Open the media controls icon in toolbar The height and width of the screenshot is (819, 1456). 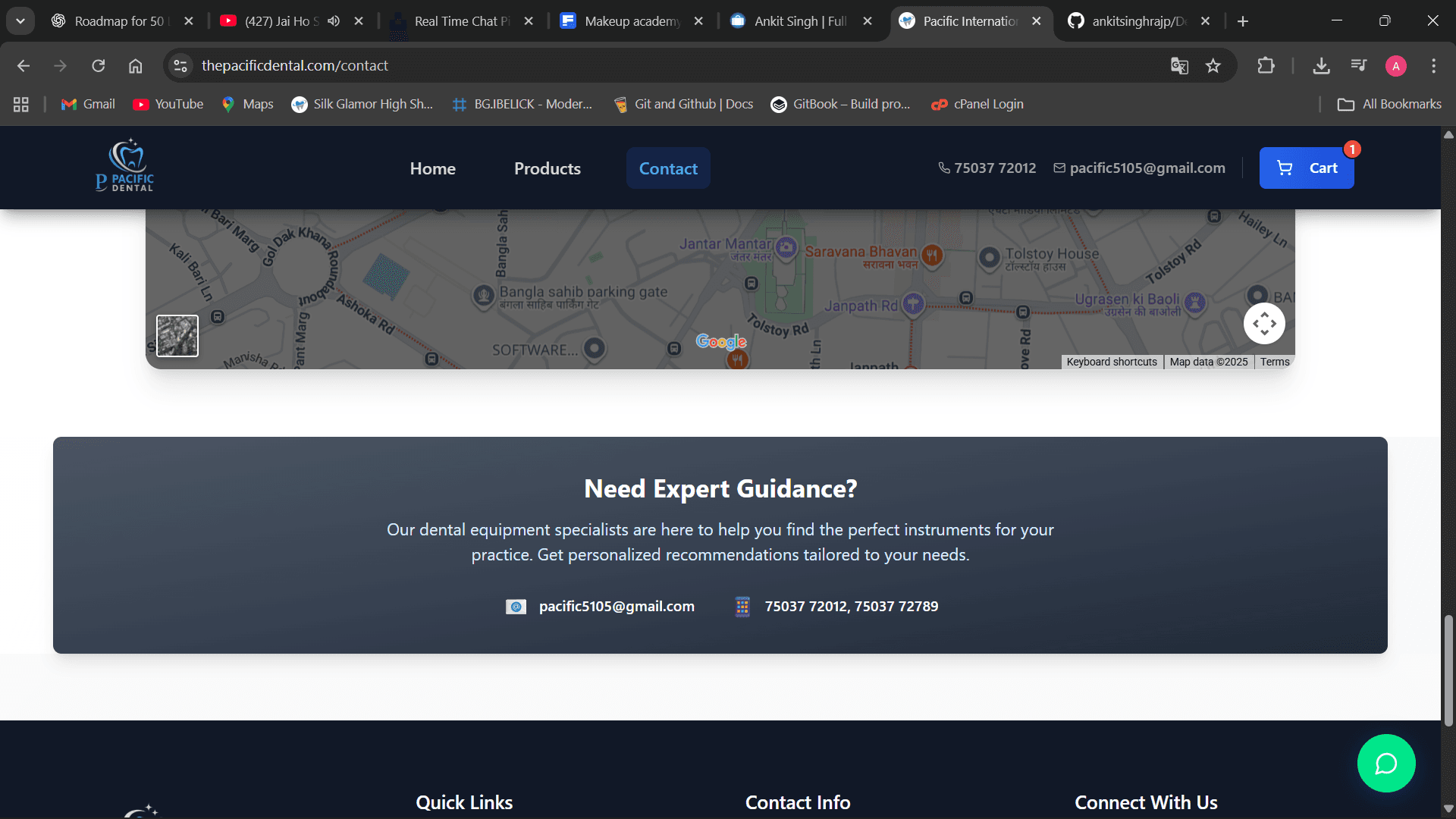(x=1358, y=66)
